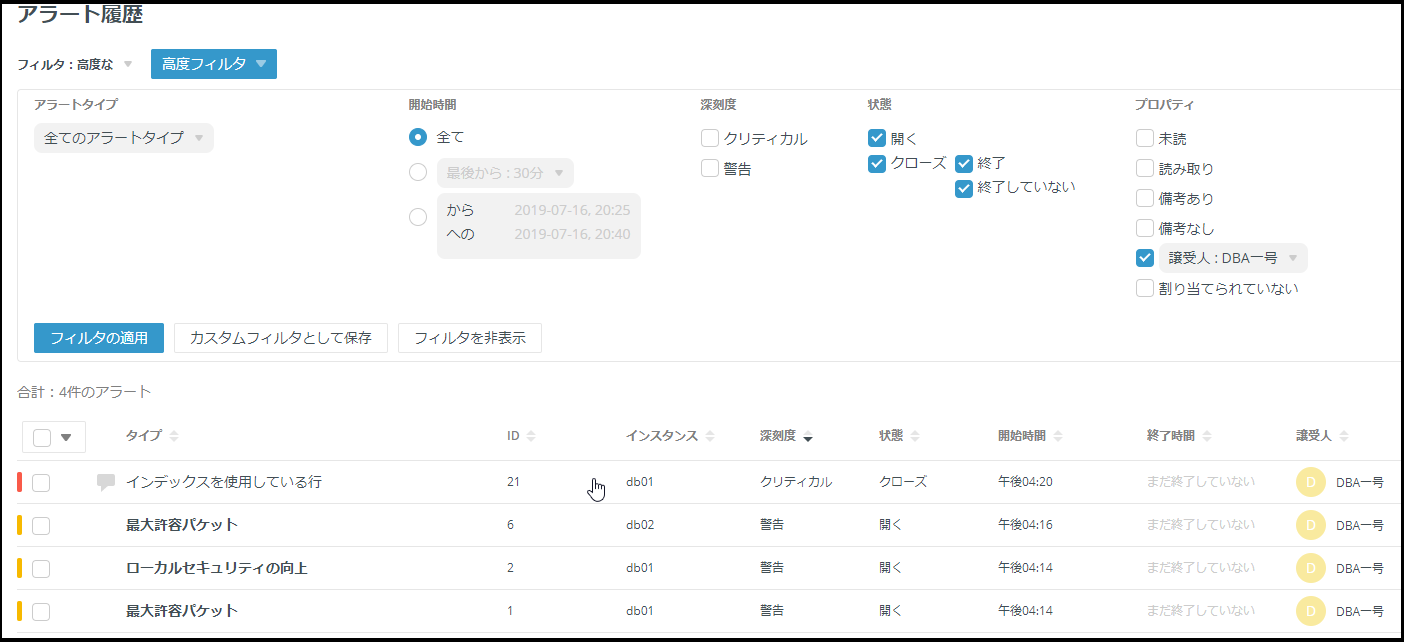Open the 高度フィルタ dropdown button
Image resolution: width=1404 pixels, height=642 pixels.
(214, 64)
